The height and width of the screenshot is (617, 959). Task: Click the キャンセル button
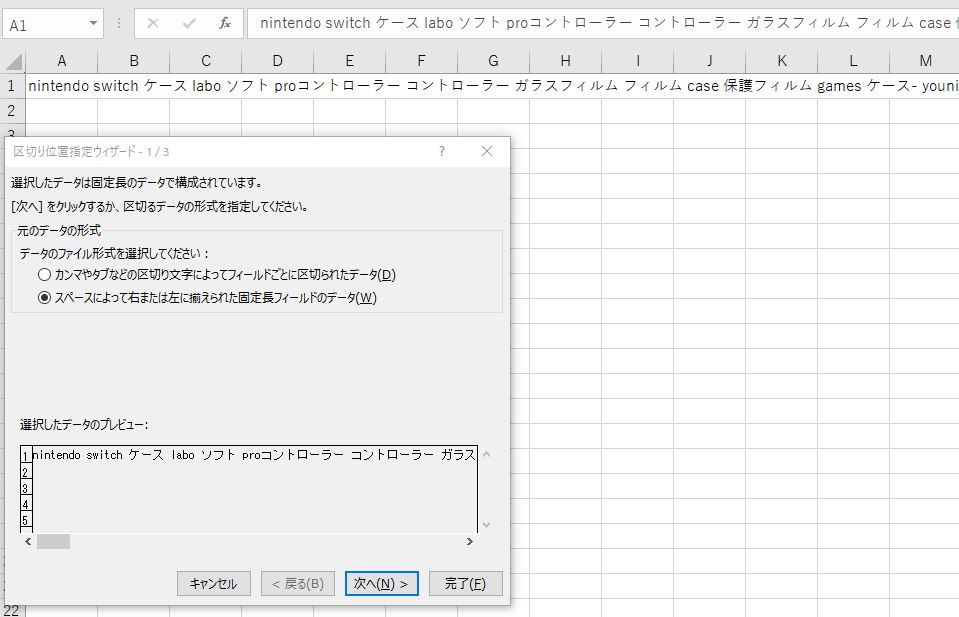coord(213,583)
